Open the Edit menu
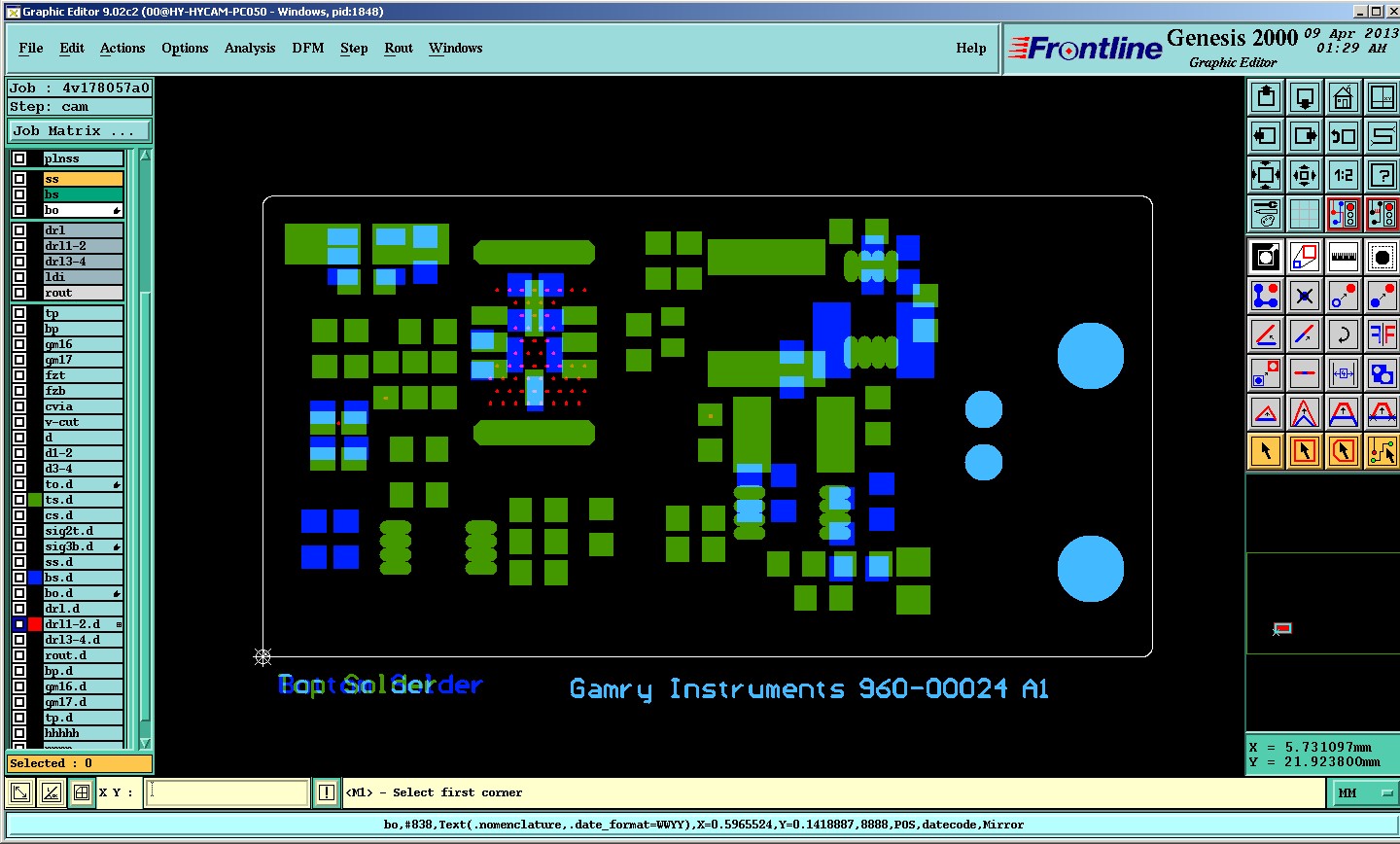The image size is (1400, 844). [x=72, y=48]
